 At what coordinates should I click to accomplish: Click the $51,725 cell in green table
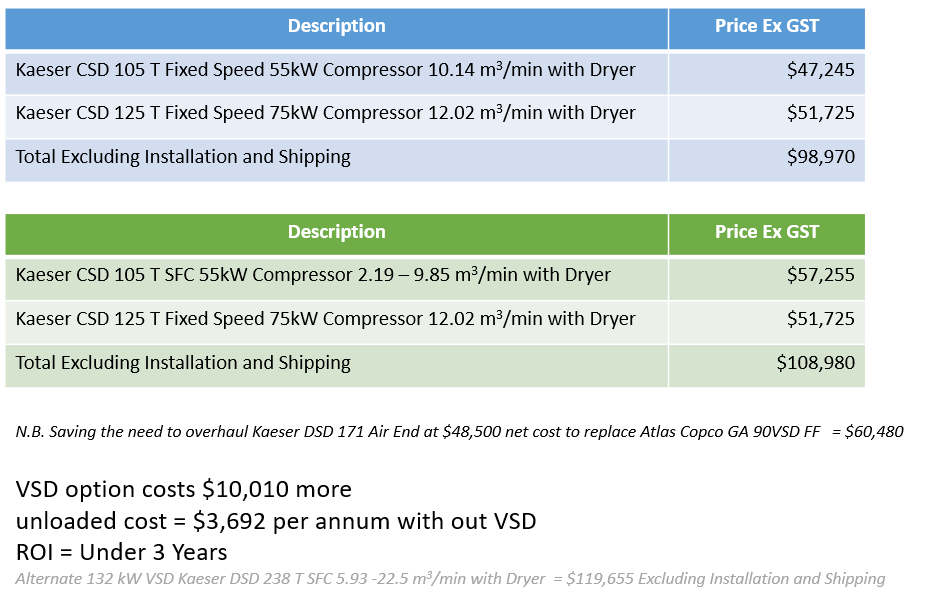(820, 319)
